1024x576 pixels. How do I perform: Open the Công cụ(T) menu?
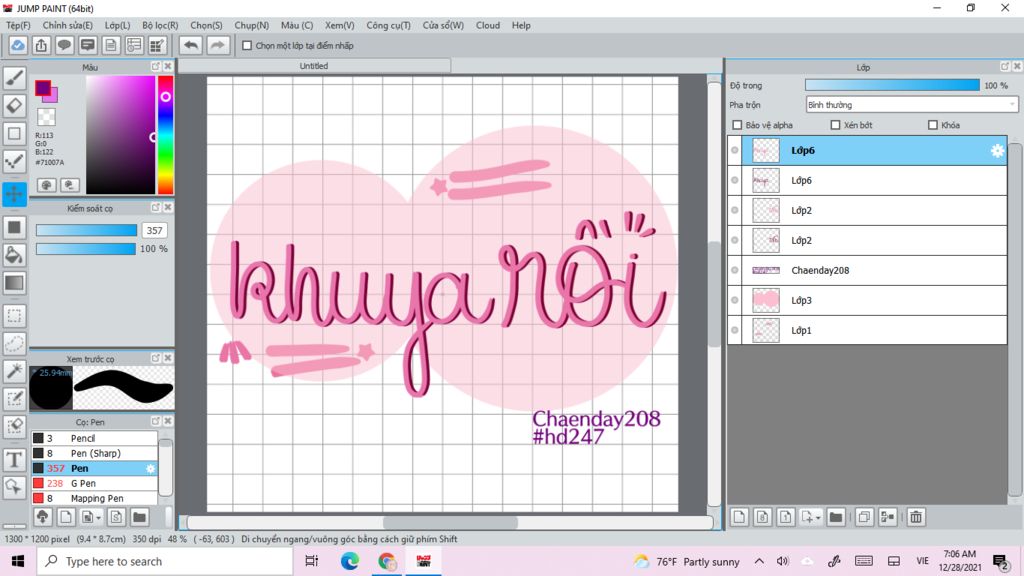tap(388, 25)
